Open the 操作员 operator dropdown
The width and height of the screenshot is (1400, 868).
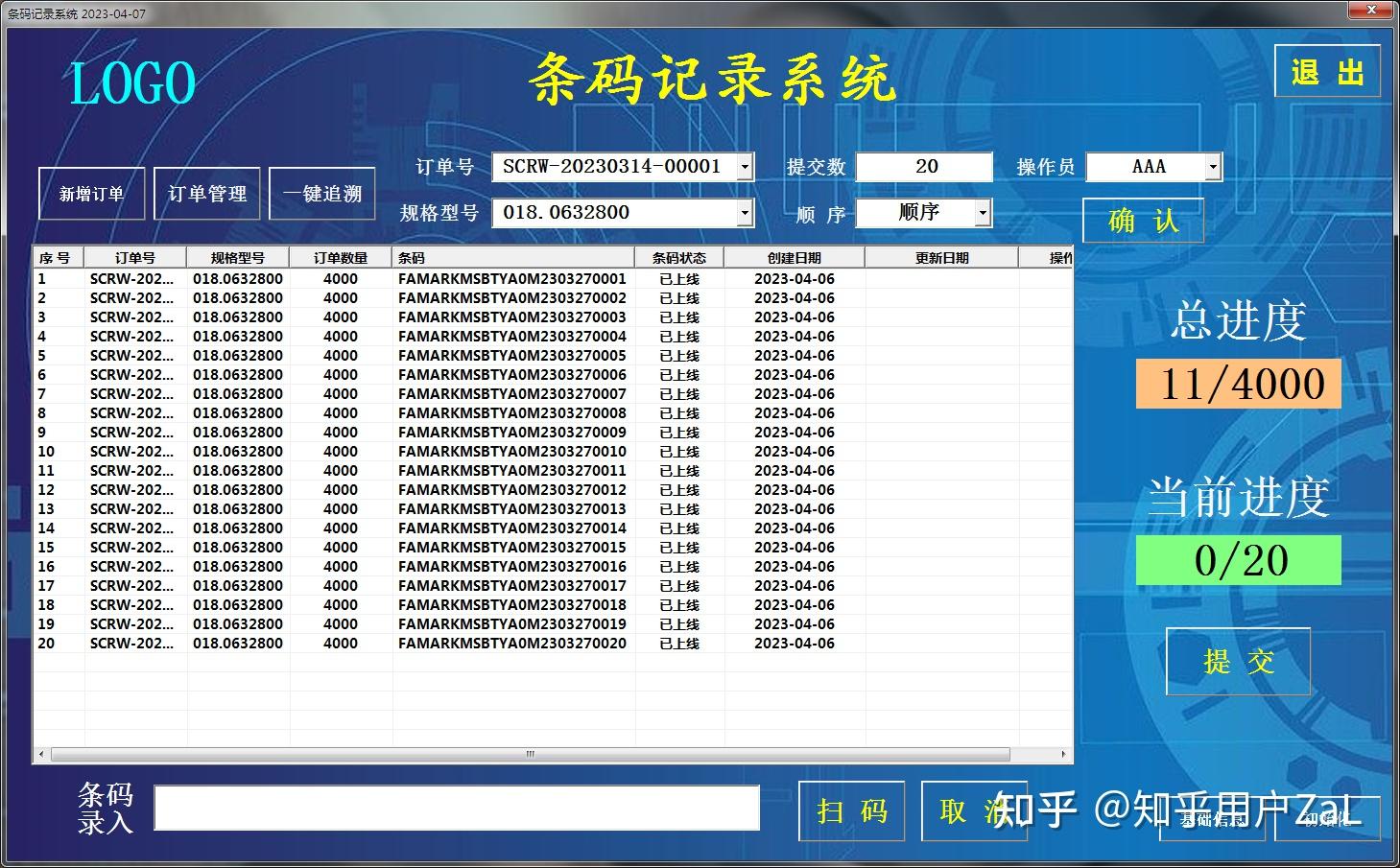[1213, 167]
